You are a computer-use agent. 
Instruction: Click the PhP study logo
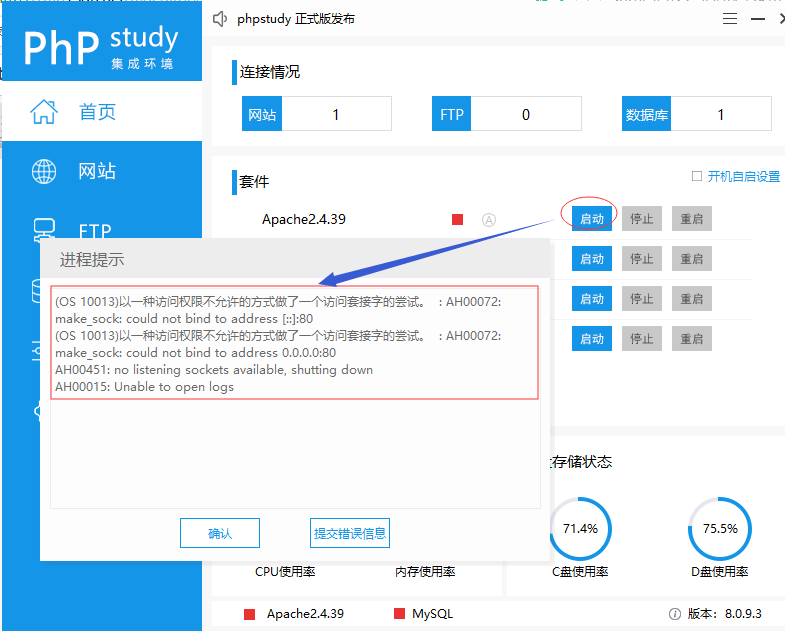[x=102, y=47]
